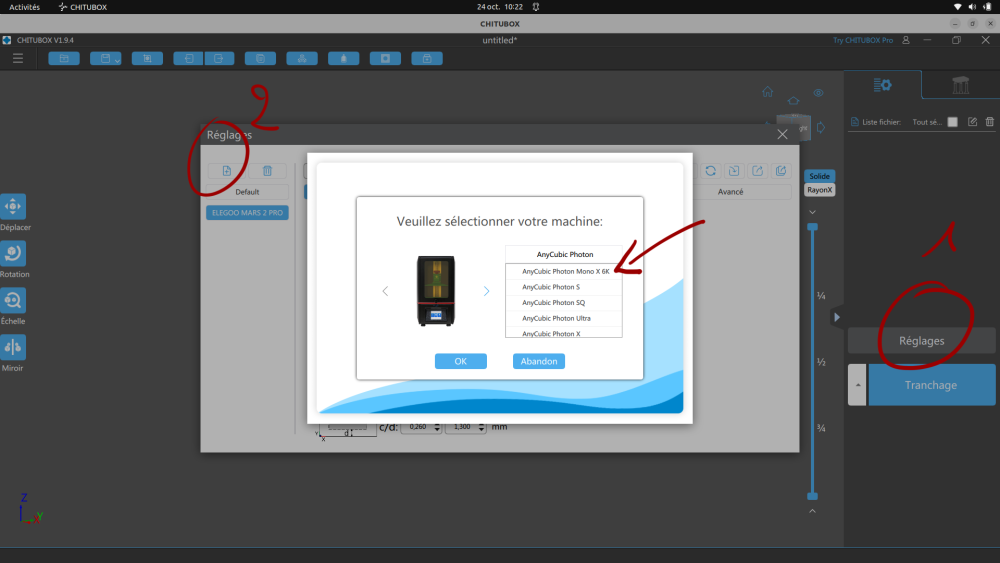Open the Réglages settings button

pos(922,341)
